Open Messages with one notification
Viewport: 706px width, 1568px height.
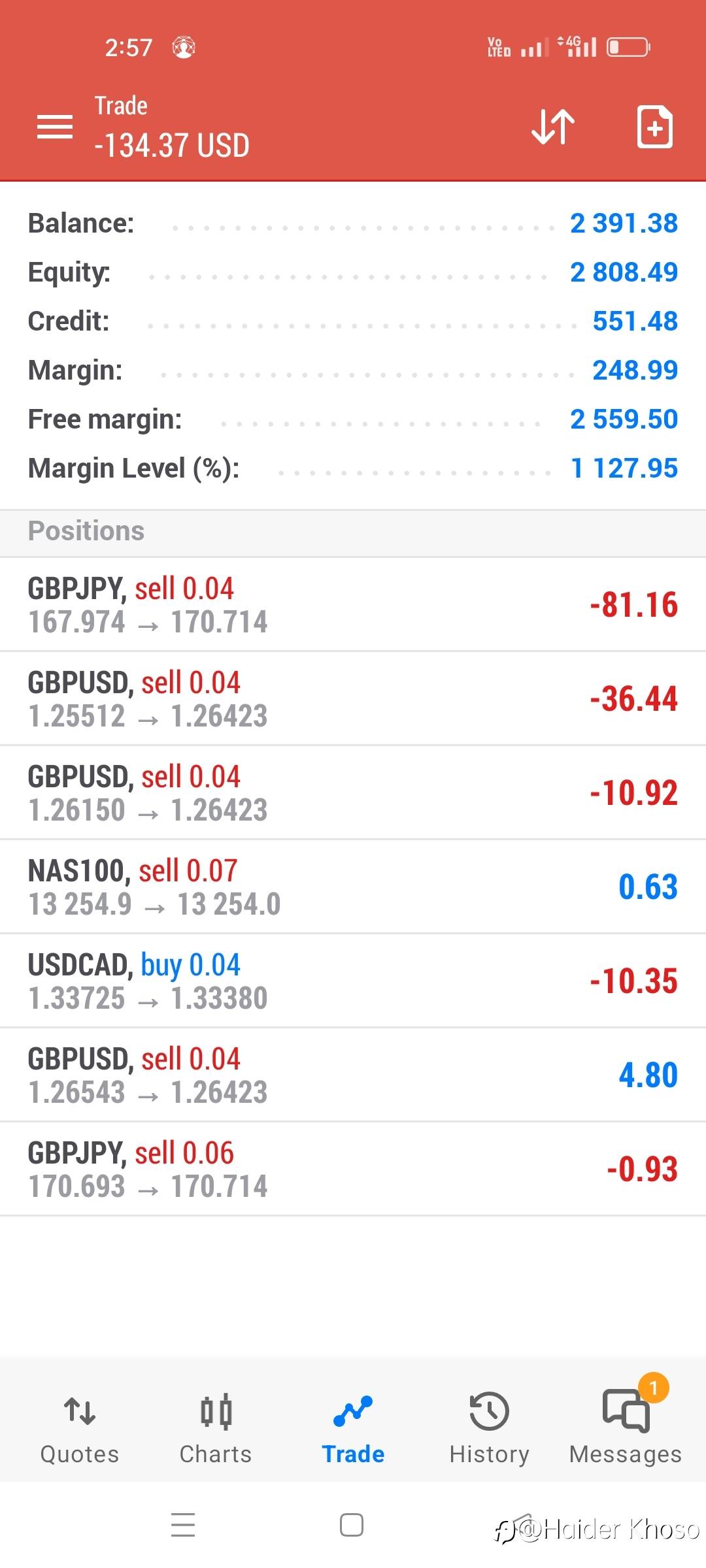(626, 1428)
